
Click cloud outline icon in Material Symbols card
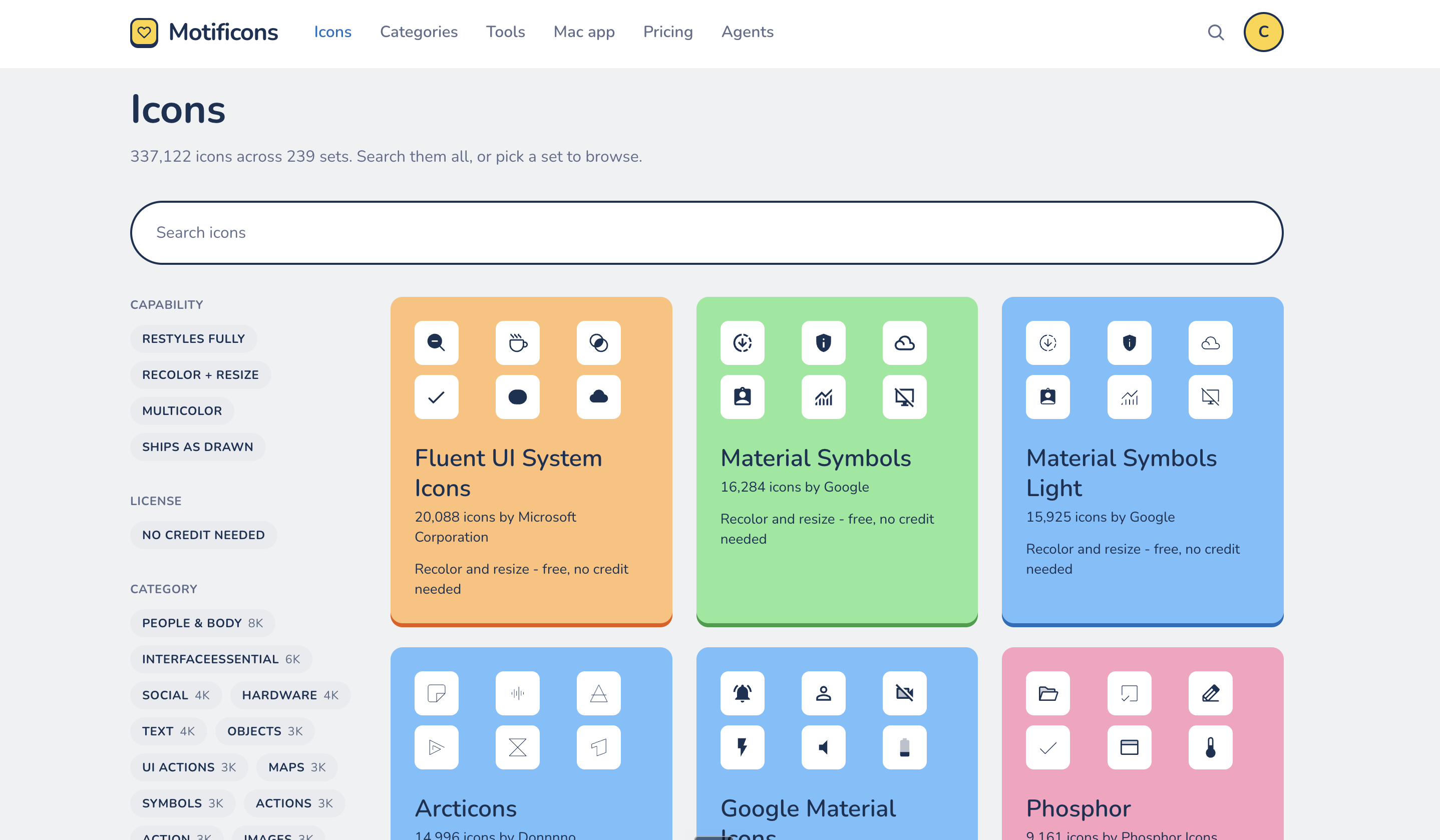click(x=905, y=343)
